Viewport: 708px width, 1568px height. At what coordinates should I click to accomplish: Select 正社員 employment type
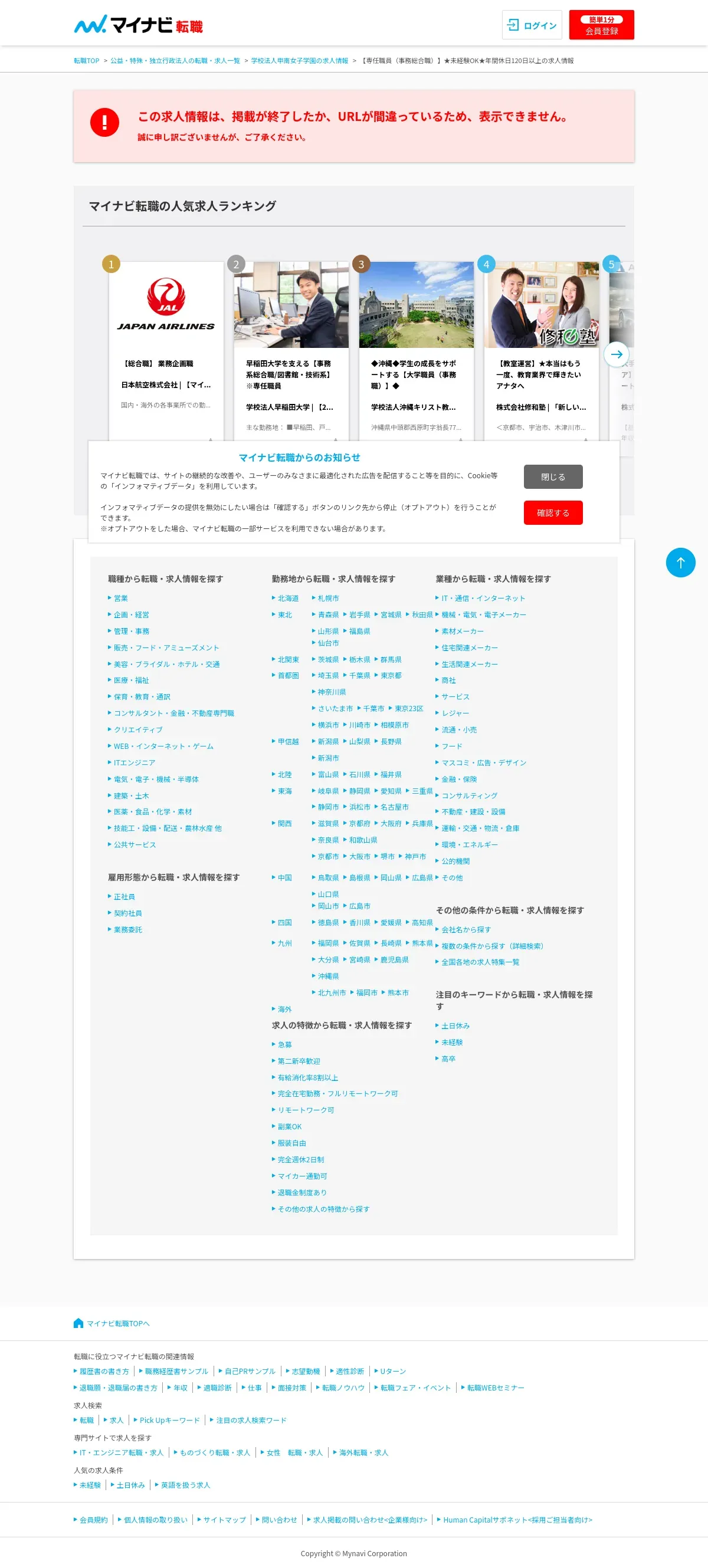pyautogui.click(x=124, y=897)
